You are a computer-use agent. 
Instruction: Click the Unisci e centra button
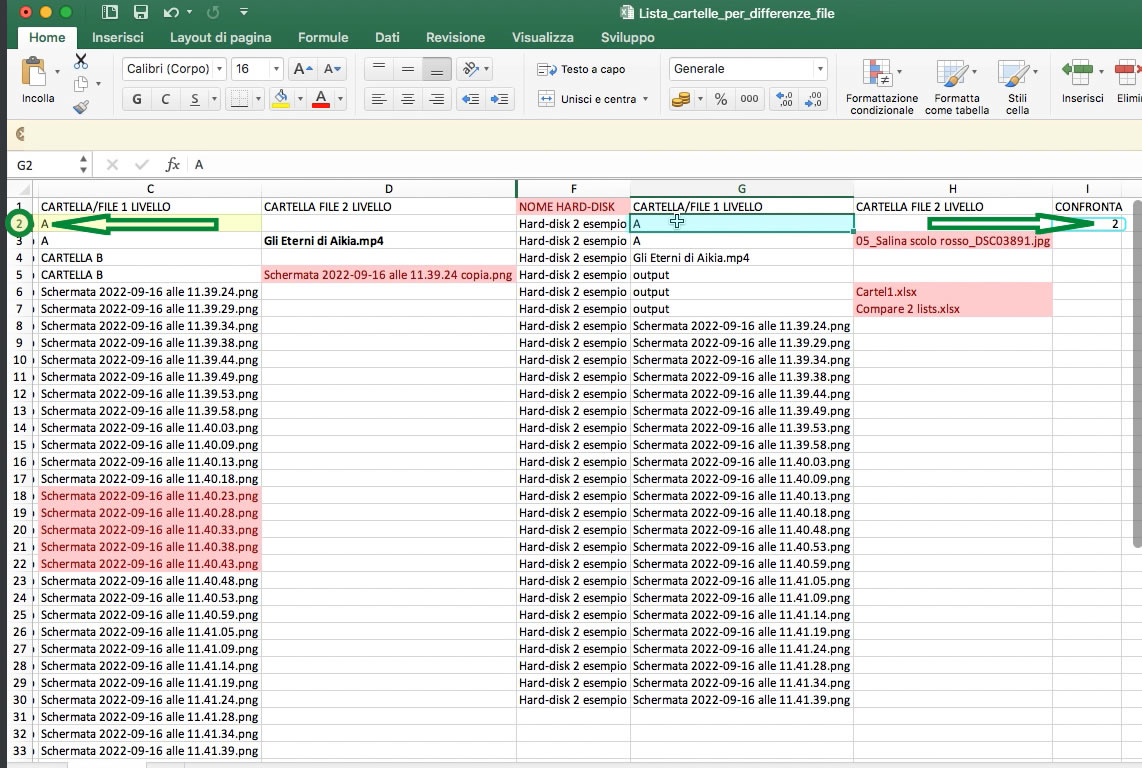click(x=588, y=99)
